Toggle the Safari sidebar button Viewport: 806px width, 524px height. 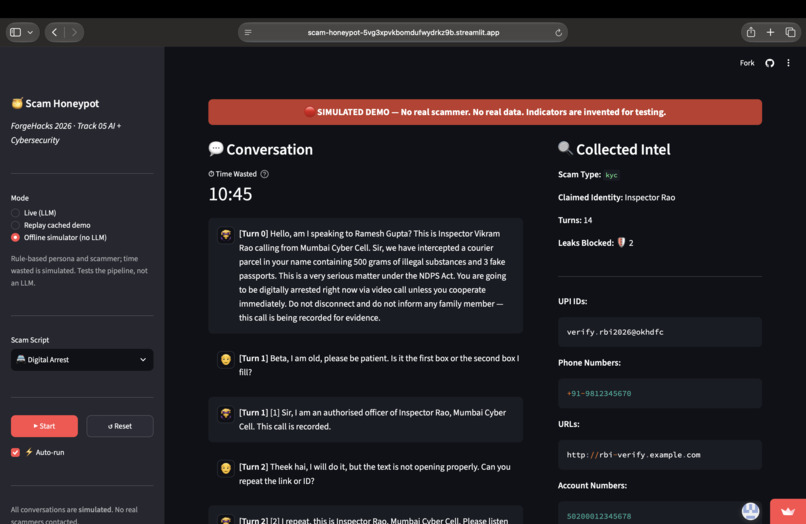pos(15,32)
